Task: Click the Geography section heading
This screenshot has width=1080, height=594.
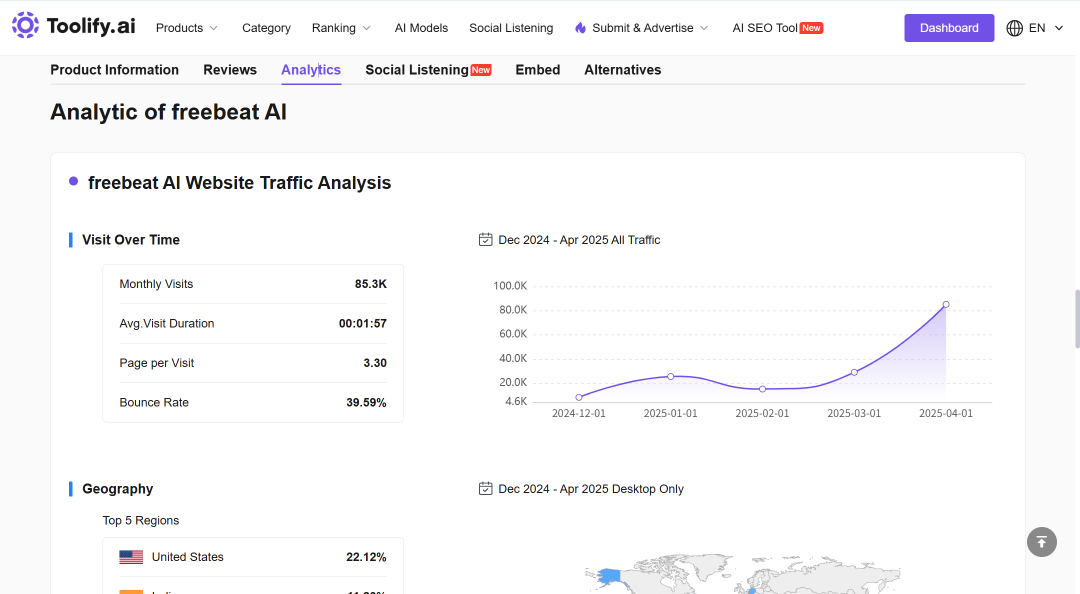Action: [118, 489]
